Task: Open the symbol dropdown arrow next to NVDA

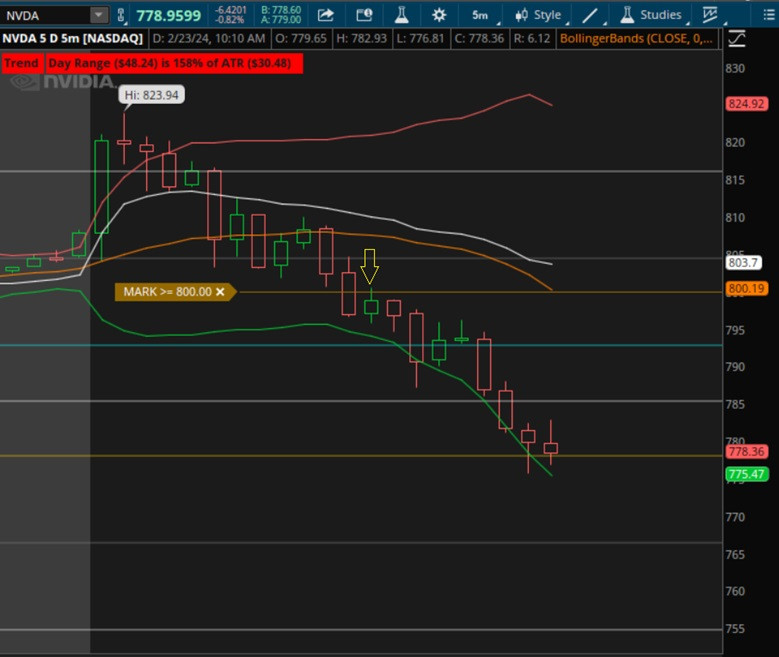Action: pyautogui.click(x=99, y=15)
